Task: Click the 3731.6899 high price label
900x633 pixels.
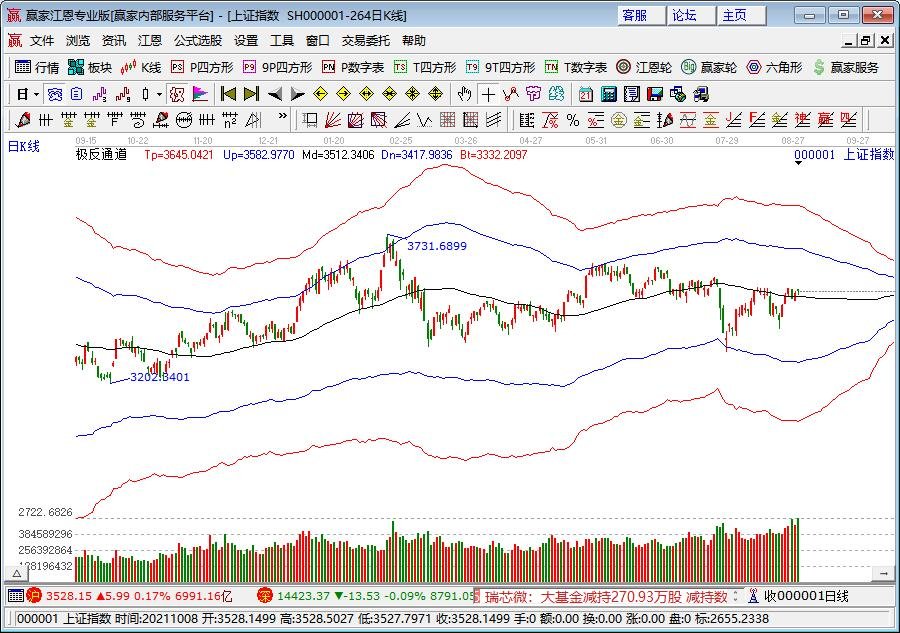Action: click(x=437, y=246)
